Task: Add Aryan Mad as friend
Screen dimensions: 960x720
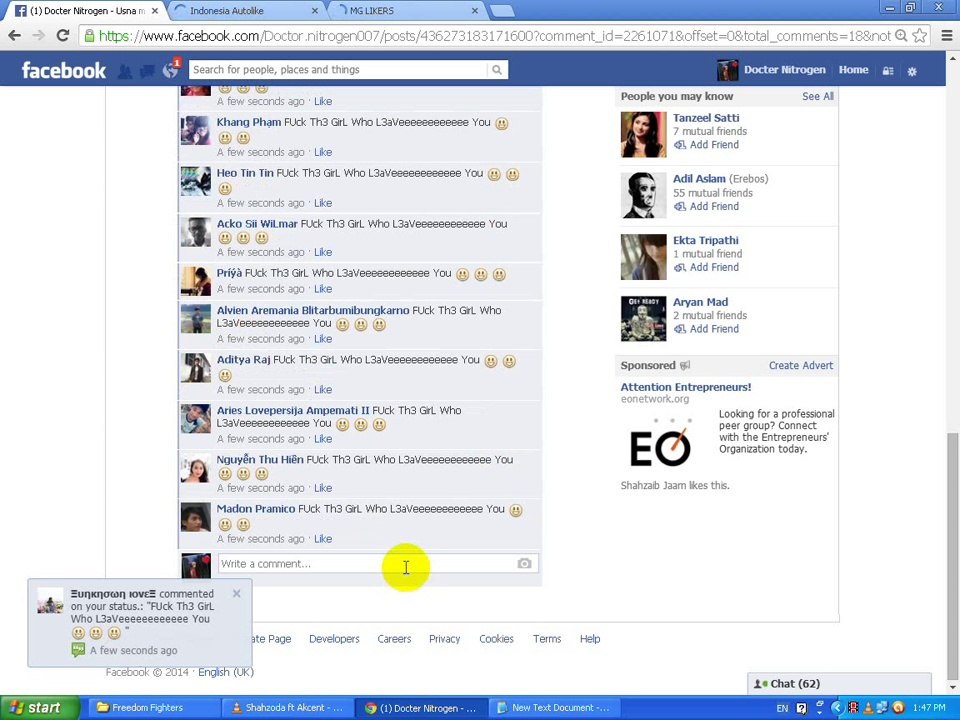Action: click(x=707, y=329)
